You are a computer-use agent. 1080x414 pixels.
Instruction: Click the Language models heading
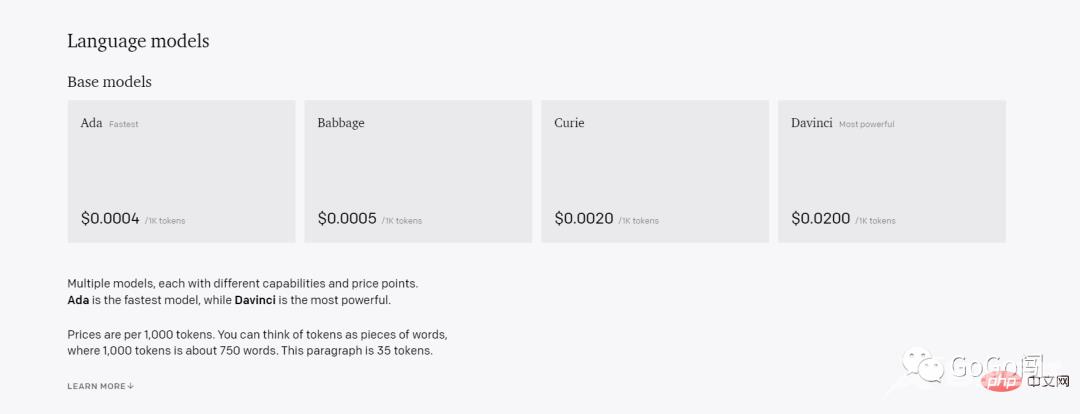138,41
